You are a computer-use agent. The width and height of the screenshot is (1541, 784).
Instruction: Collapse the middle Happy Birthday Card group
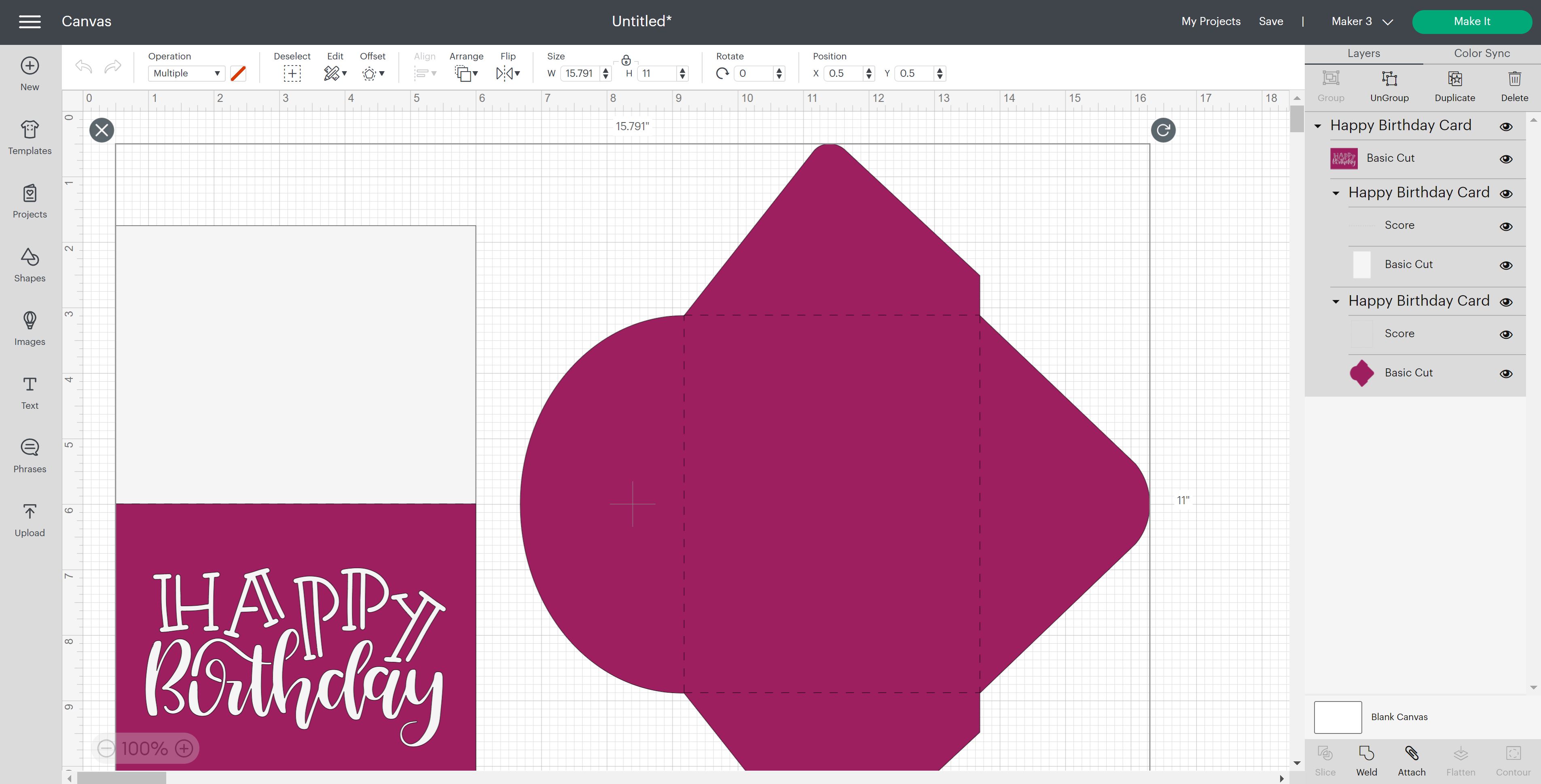(1336, 193)
